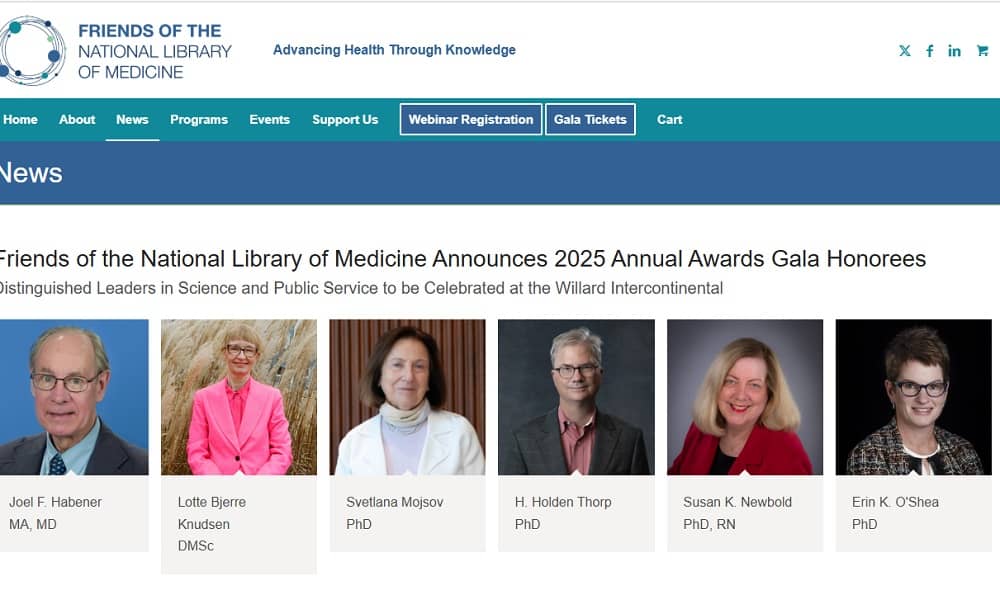This screenshot has height=595, width=1000.
Task: Open the LinkedIn social icon
Action: click(955, 51)
